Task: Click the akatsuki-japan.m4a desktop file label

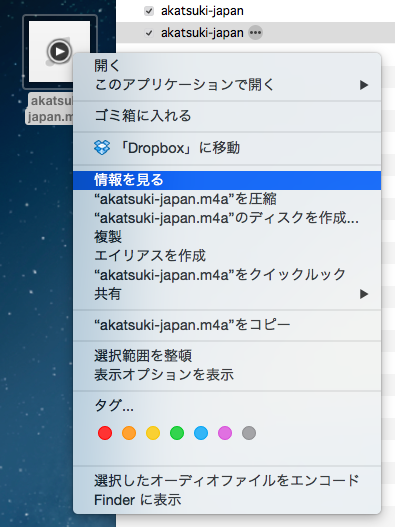Action: [x=49, y=109]
